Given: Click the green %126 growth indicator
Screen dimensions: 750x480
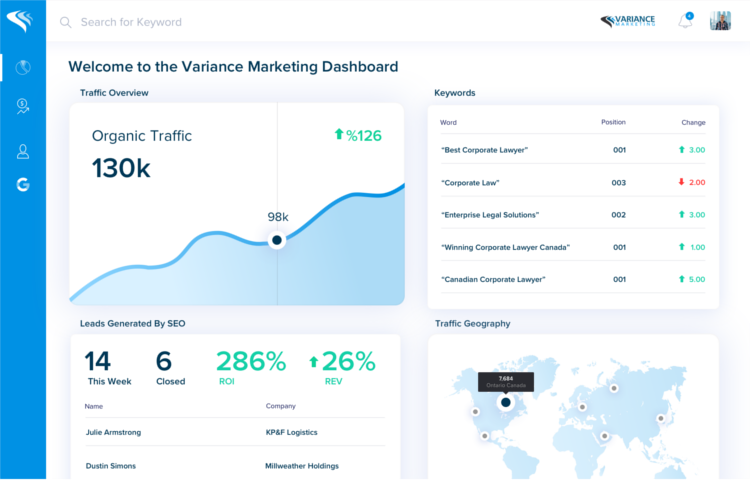Looking at the screenshot, I should point(358,136).
